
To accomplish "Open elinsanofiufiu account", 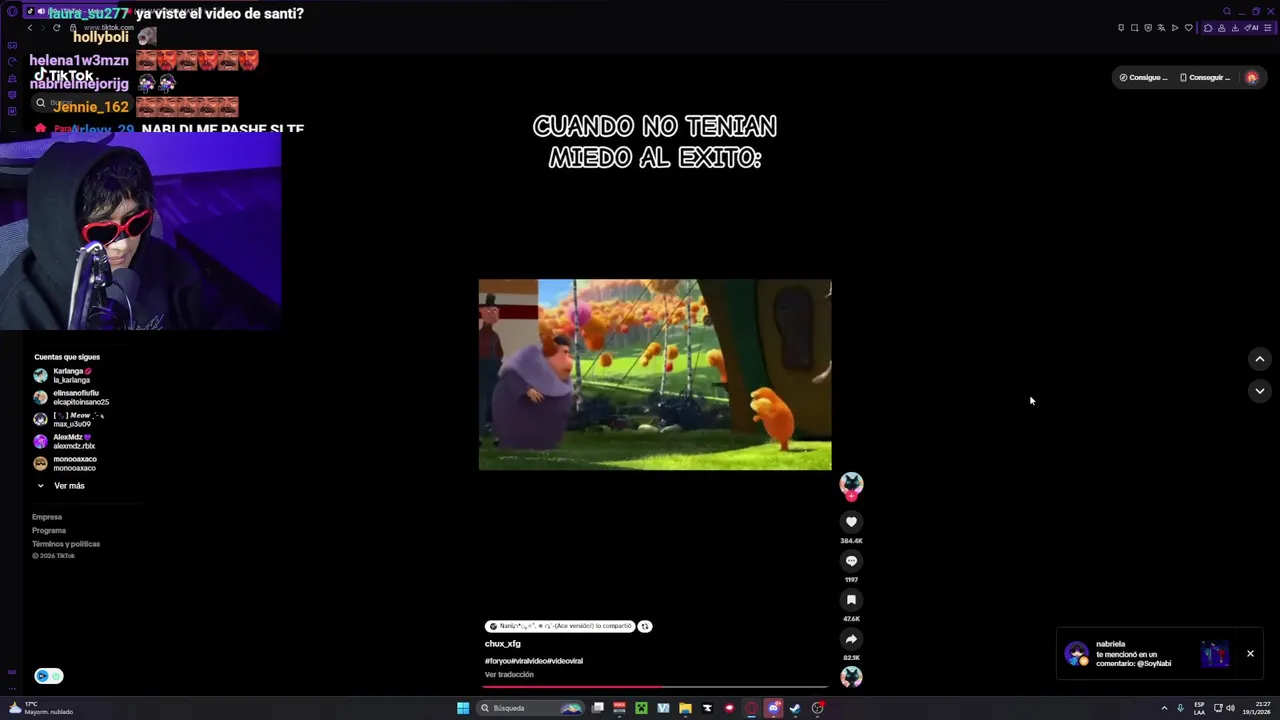I will (x=71, y=398).
